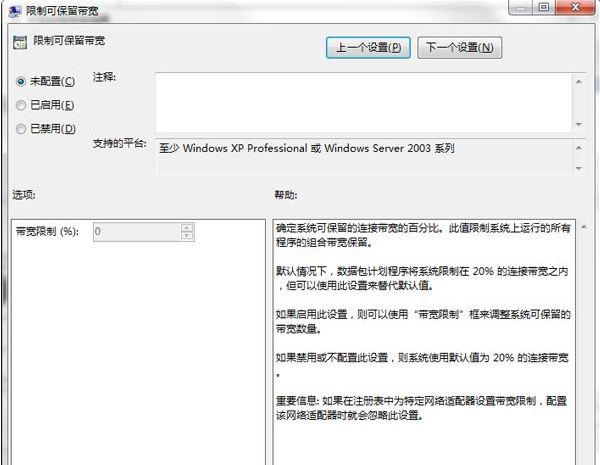Click inside the 注释 comment text box
Viewport: 600px width, 465px height.
[364, 102]
